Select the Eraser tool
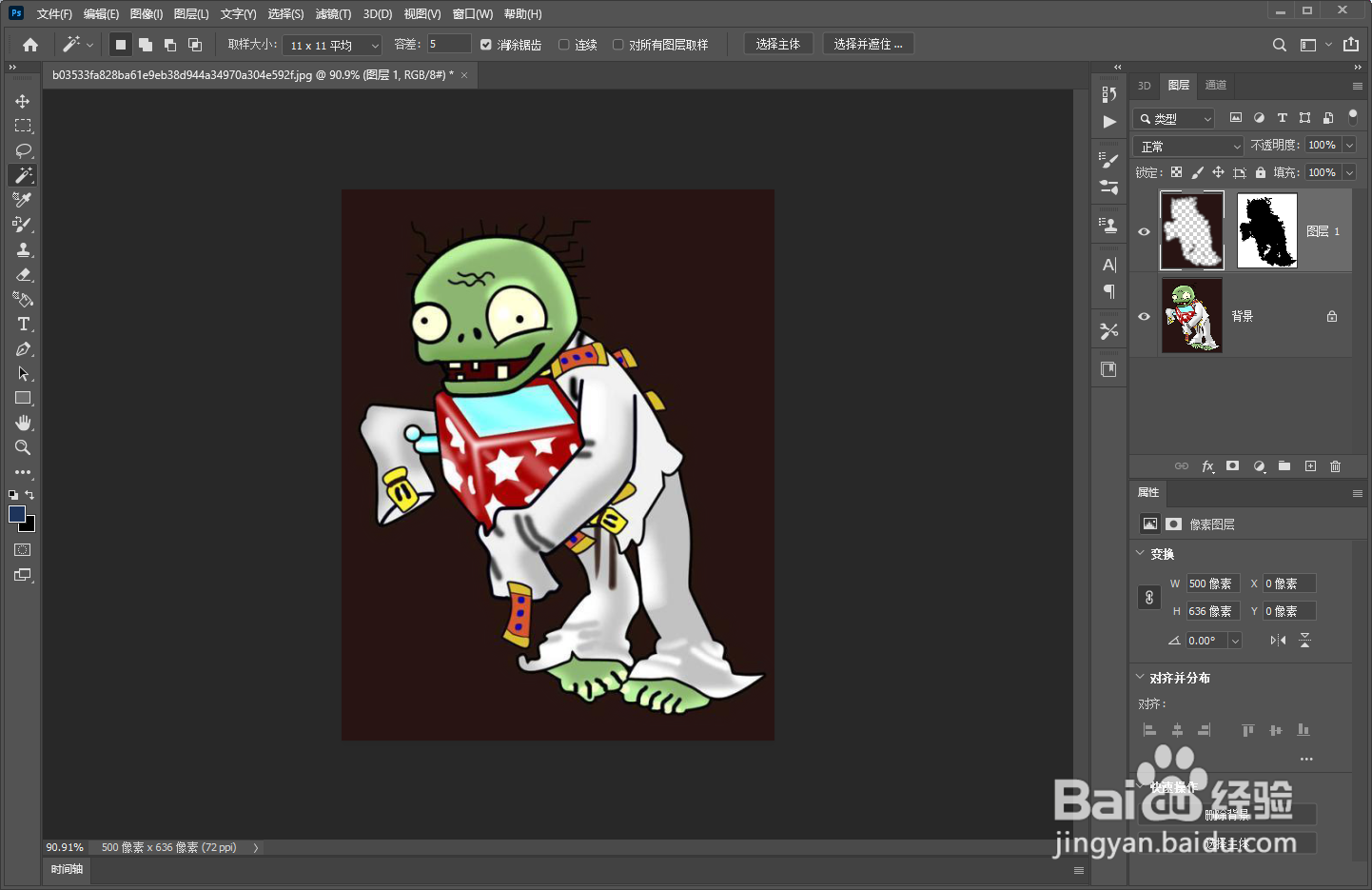Screen dimensions: 1372x890 [23, 274]
